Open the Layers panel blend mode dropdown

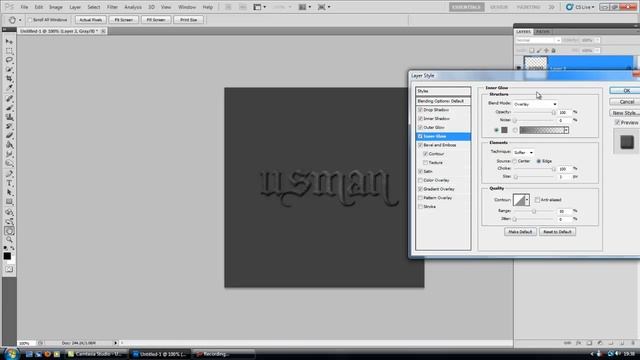click(x=538, y=40)
